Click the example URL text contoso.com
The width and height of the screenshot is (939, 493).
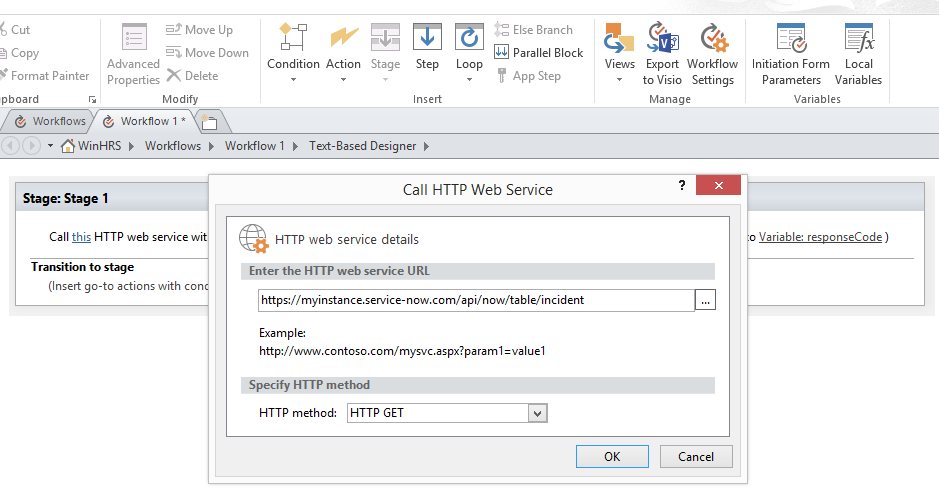click(x=402, y=351)
